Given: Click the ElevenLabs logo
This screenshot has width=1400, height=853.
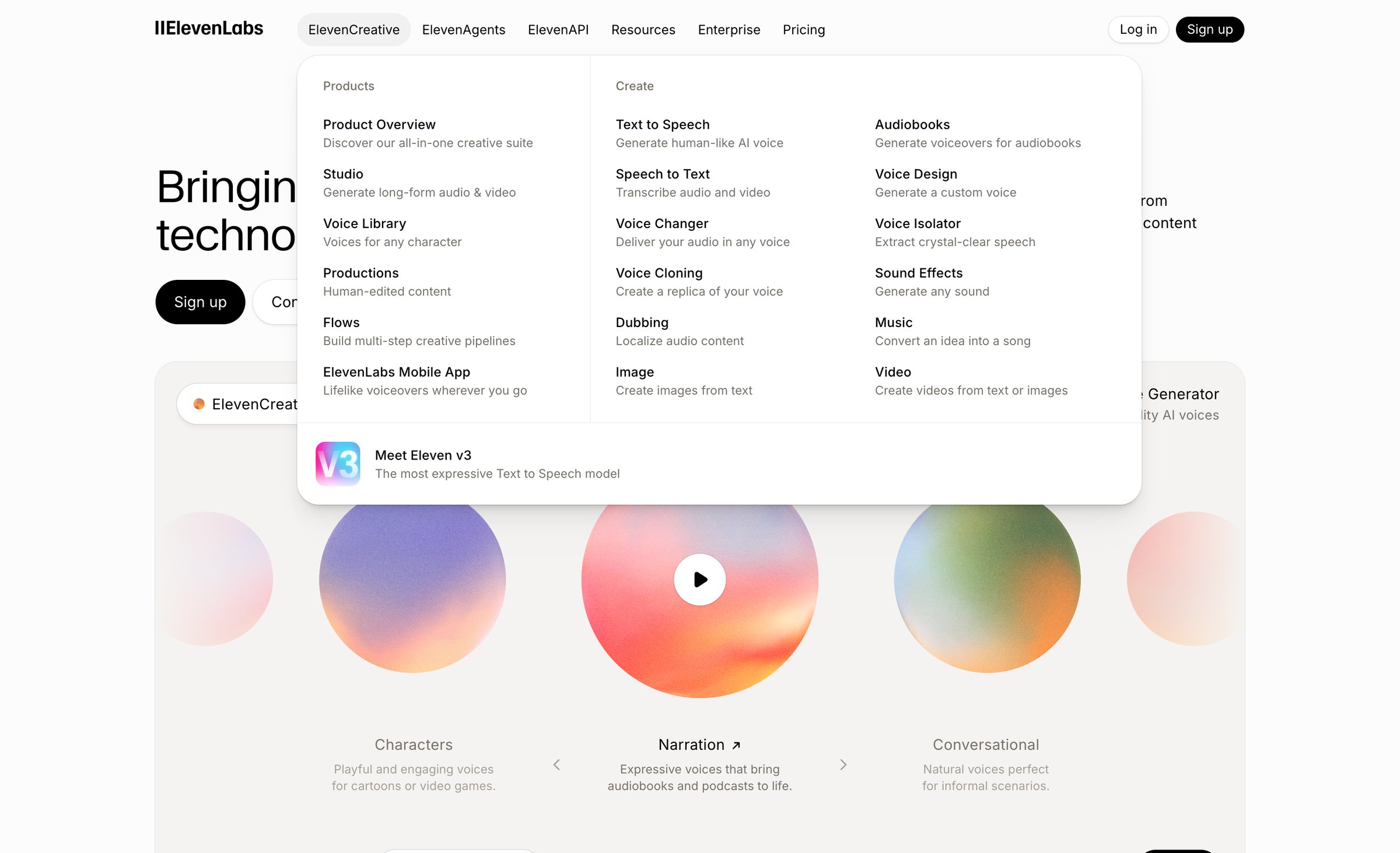Looking at the screenshot, I should coord(209,29).
